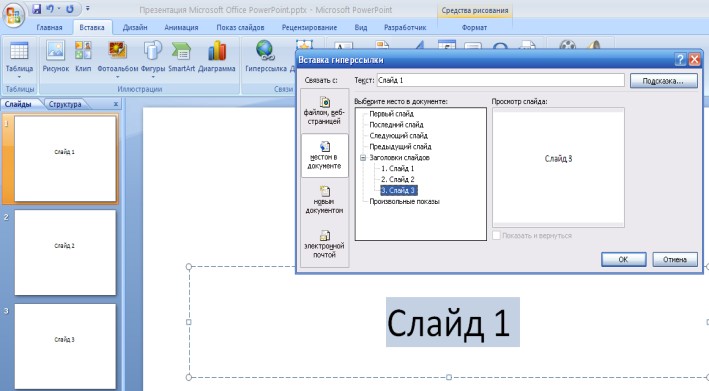Choose 2. Слайд 2 in document list
Image resolution: width=709 pixels, height=391 pixels.
pos(397,179)
